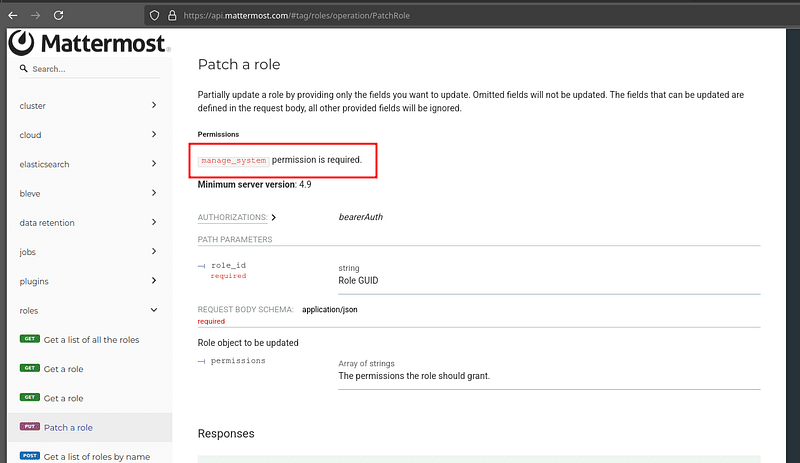The image size is (800, 463).
Task: Expand the bleve section chevron
Action: click(154, 192)
